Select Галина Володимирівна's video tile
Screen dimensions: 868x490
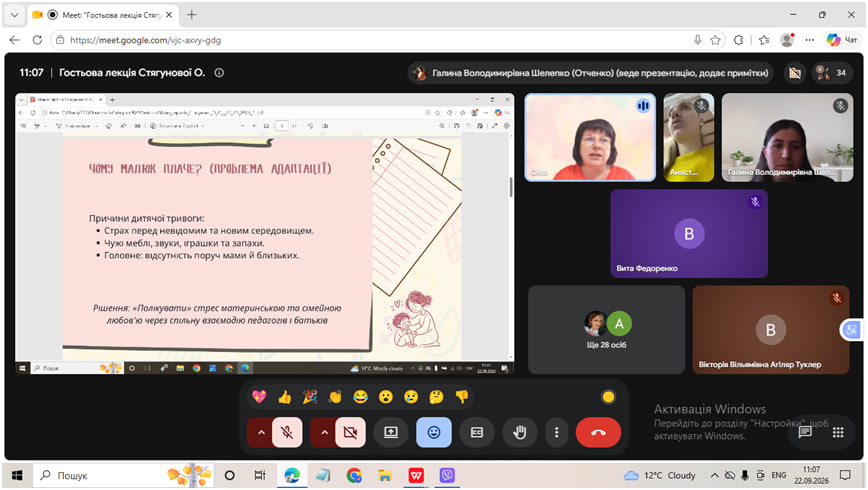[x=787, y=137]
